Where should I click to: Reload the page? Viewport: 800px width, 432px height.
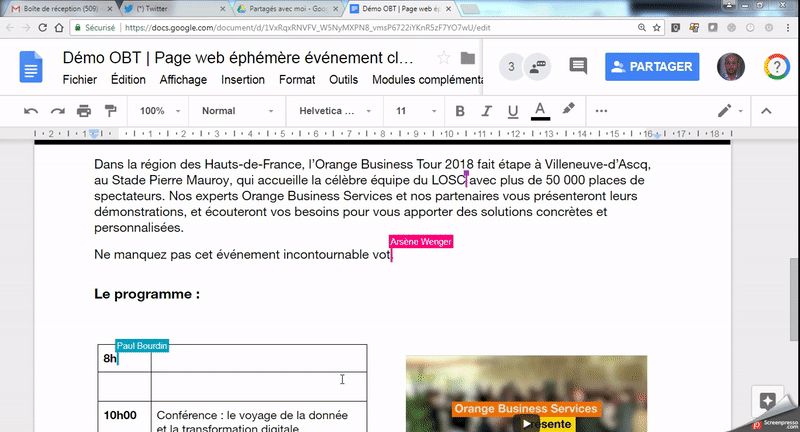(43, 28)
